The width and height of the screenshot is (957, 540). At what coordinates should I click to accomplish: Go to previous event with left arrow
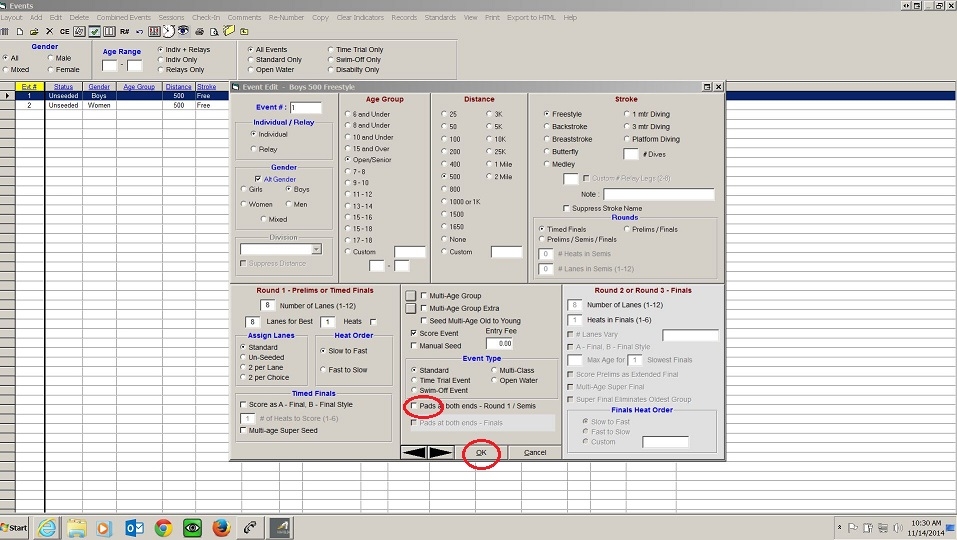tap(414, 452)
